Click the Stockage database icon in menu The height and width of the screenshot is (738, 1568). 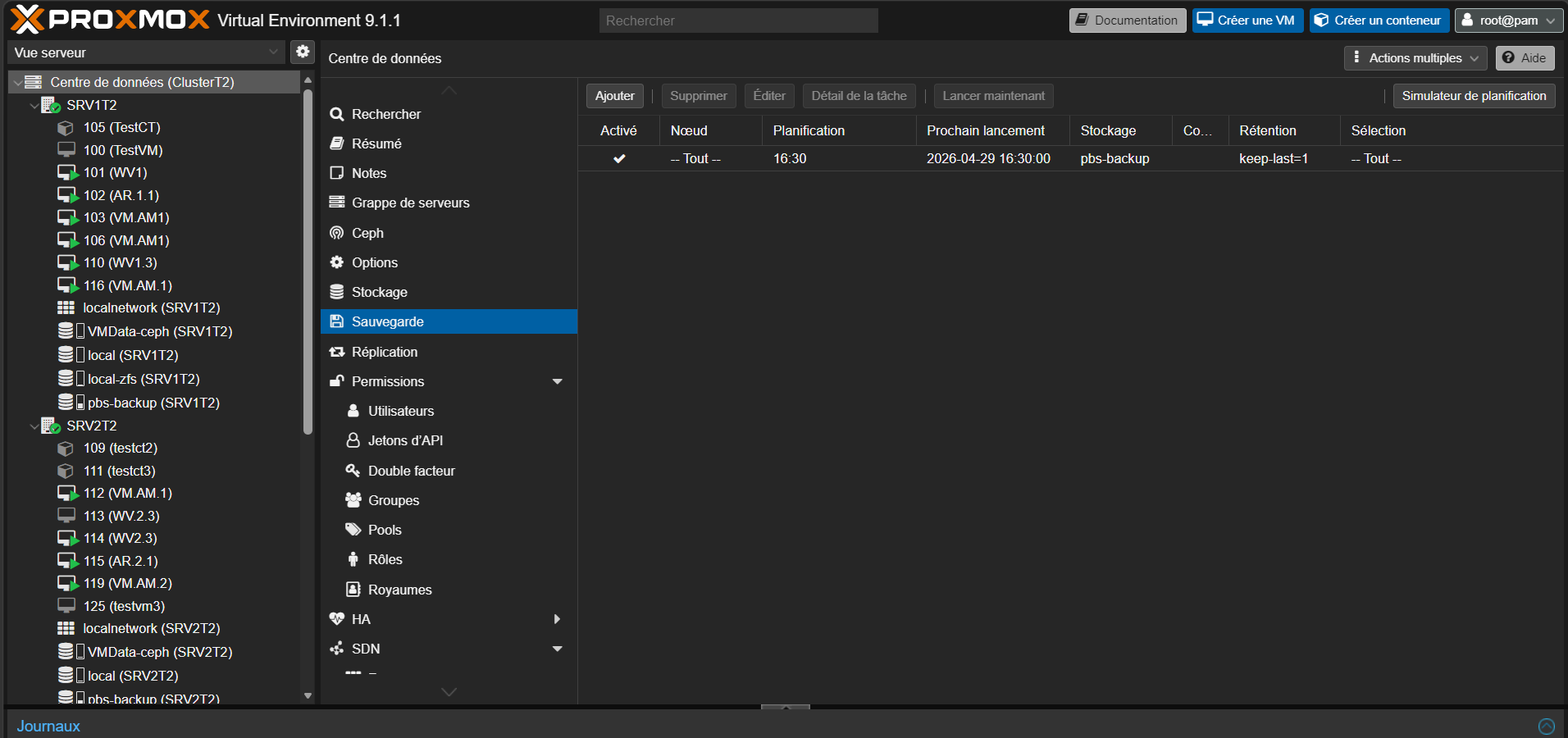(x=336, y=292)
